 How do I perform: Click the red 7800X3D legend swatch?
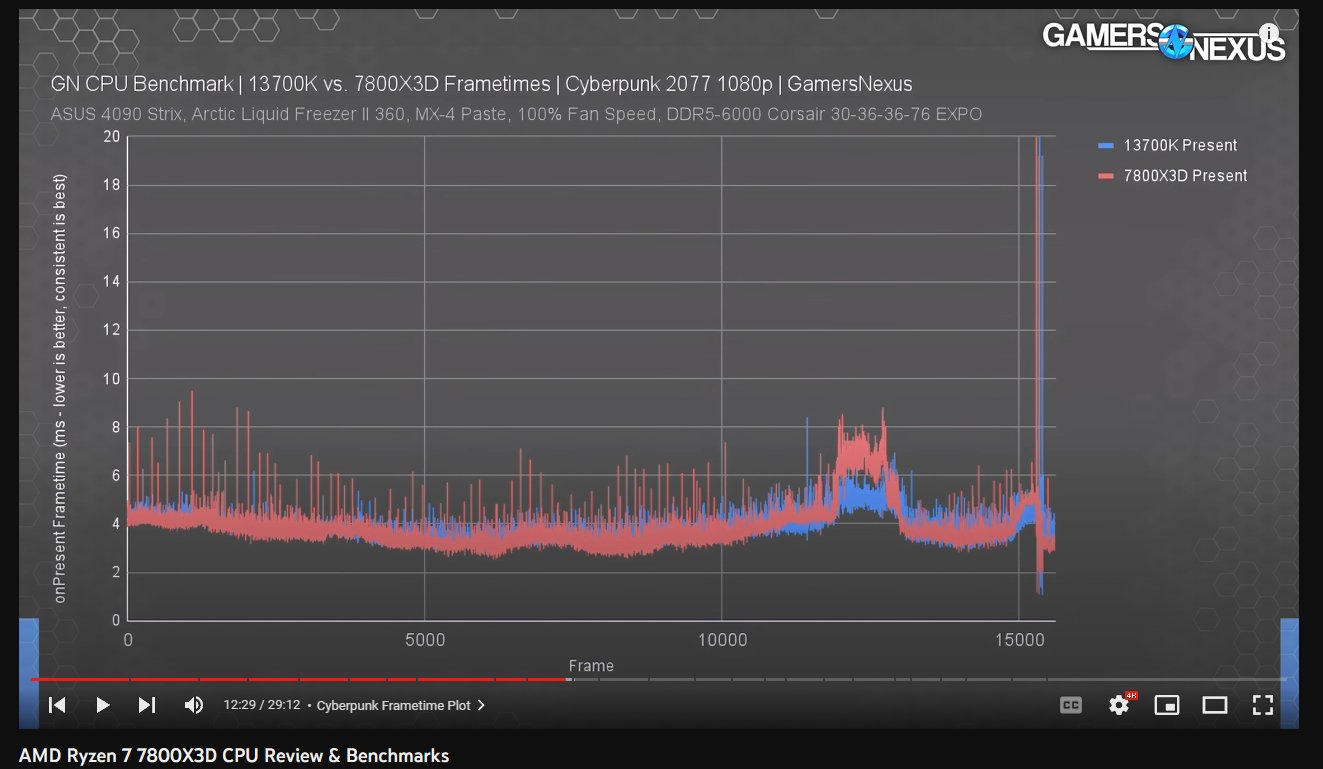click(1106, 177)
